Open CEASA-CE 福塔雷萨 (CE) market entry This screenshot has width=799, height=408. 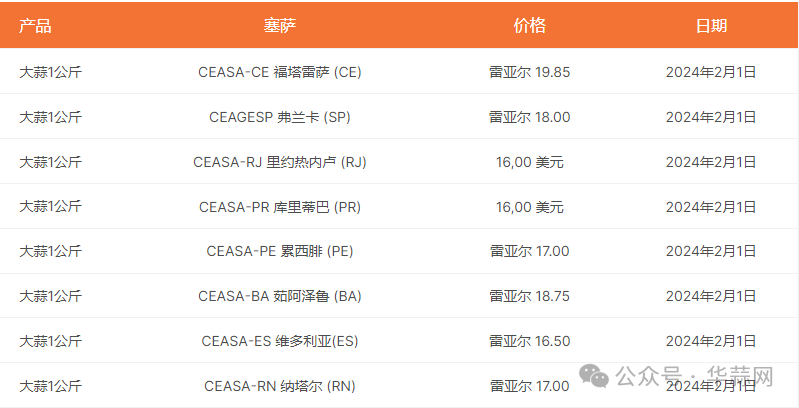(280, 72)
